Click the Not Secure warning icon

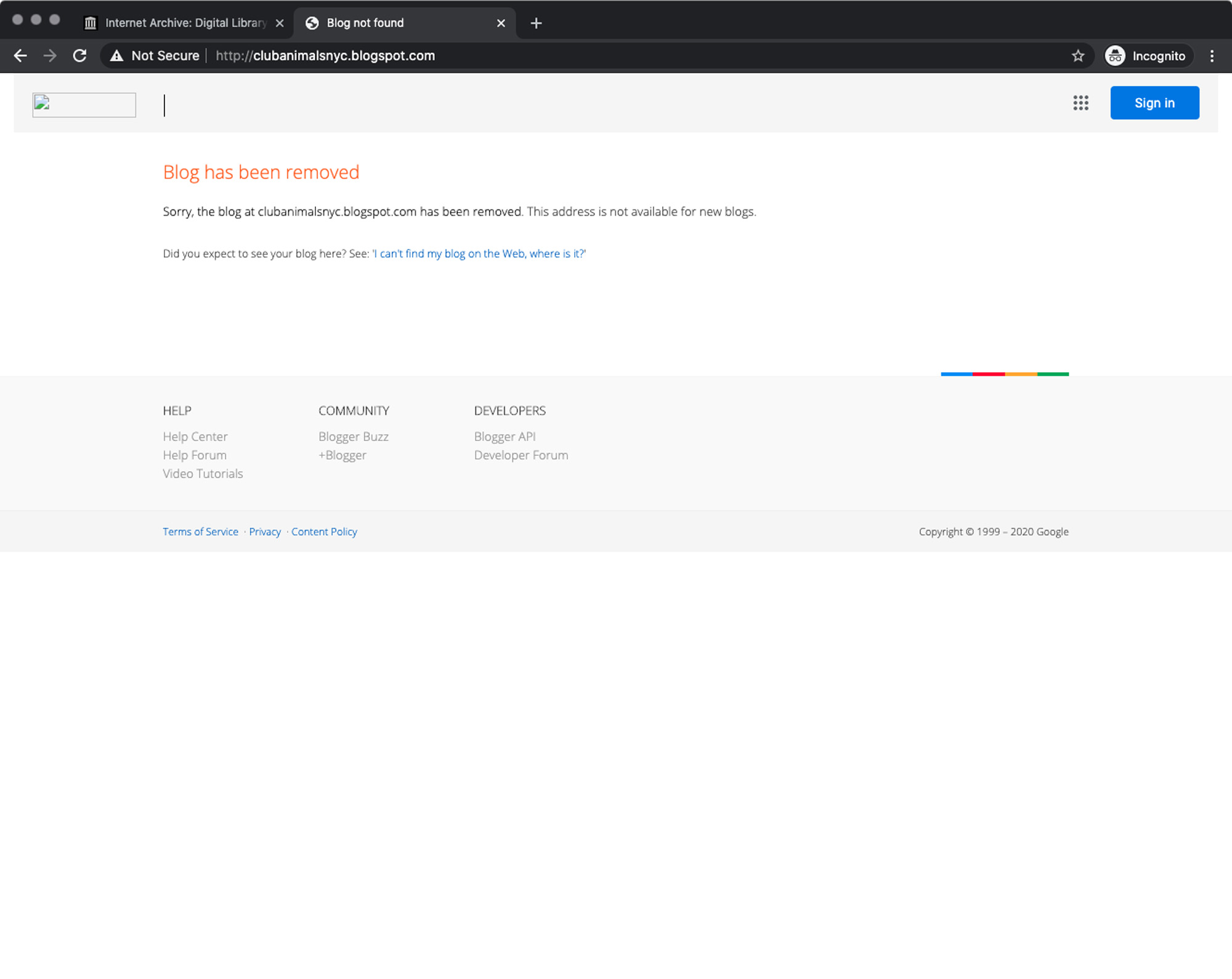tap(116, 56)
